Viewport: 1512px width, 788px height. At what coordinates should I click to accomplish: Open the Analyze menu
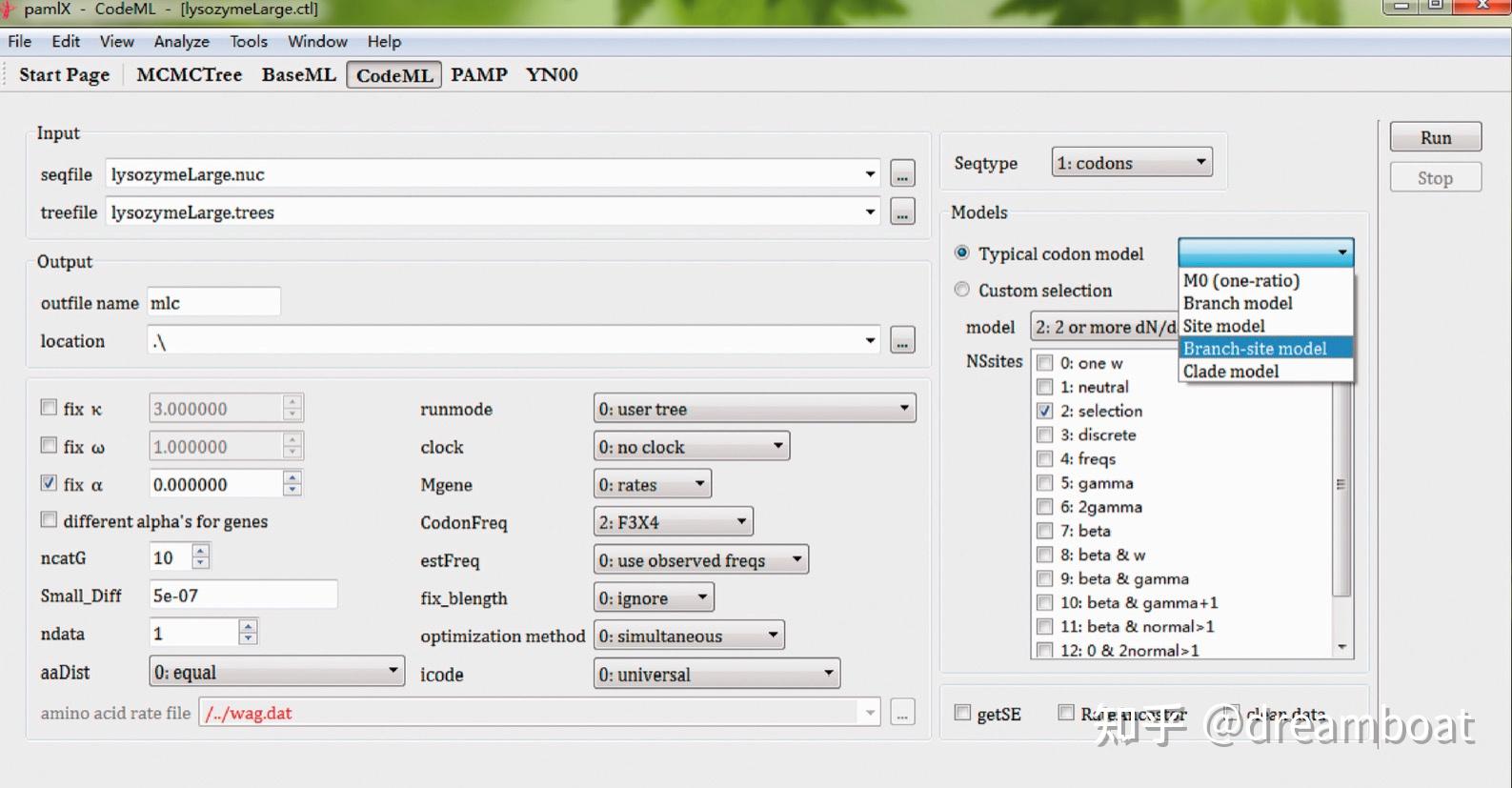pyautogui.click(x=181, y=41)
